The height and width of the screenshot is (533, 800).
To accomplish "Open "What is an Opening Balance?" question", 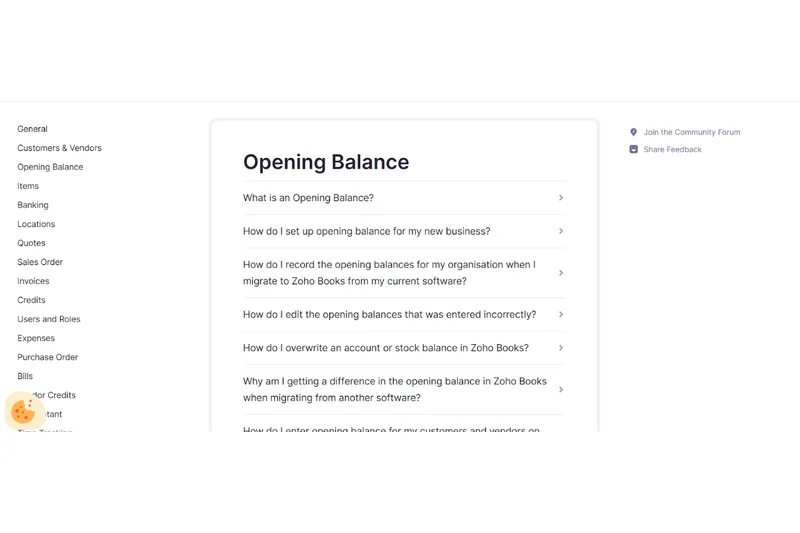I will click(x=308, y=198).
